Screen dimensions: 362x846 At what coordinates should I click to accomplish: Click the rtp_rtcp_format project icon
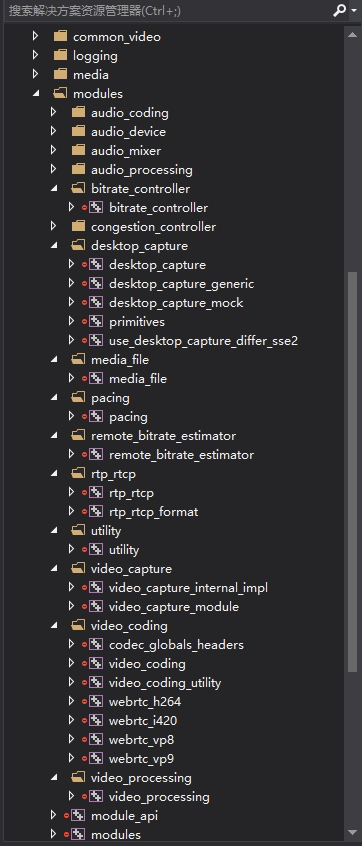(95, 511)
